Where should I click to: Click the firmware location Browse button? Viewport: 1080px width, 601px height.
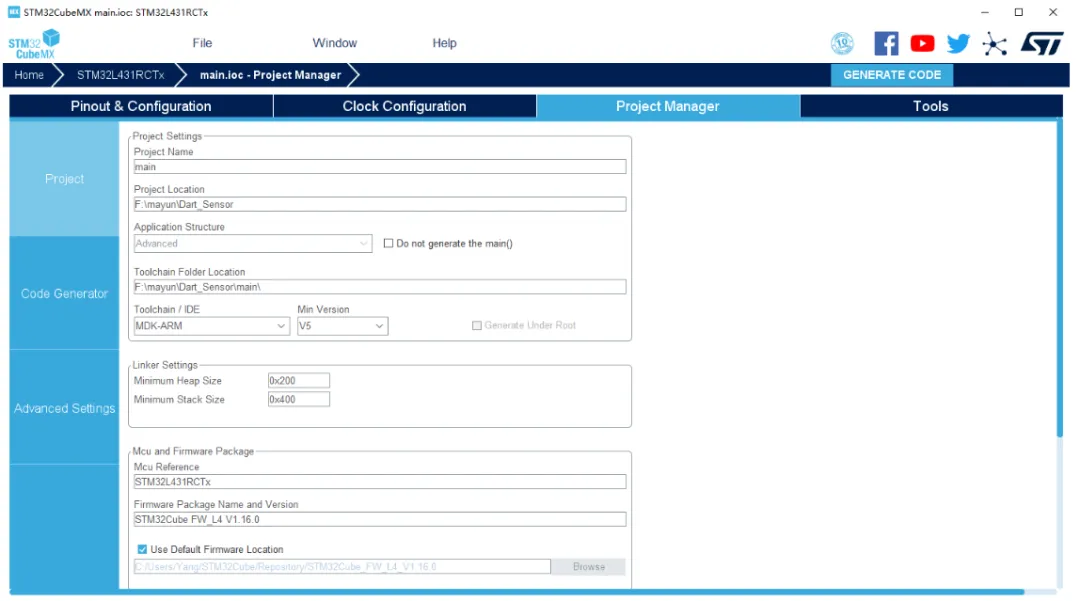point(589,567)
